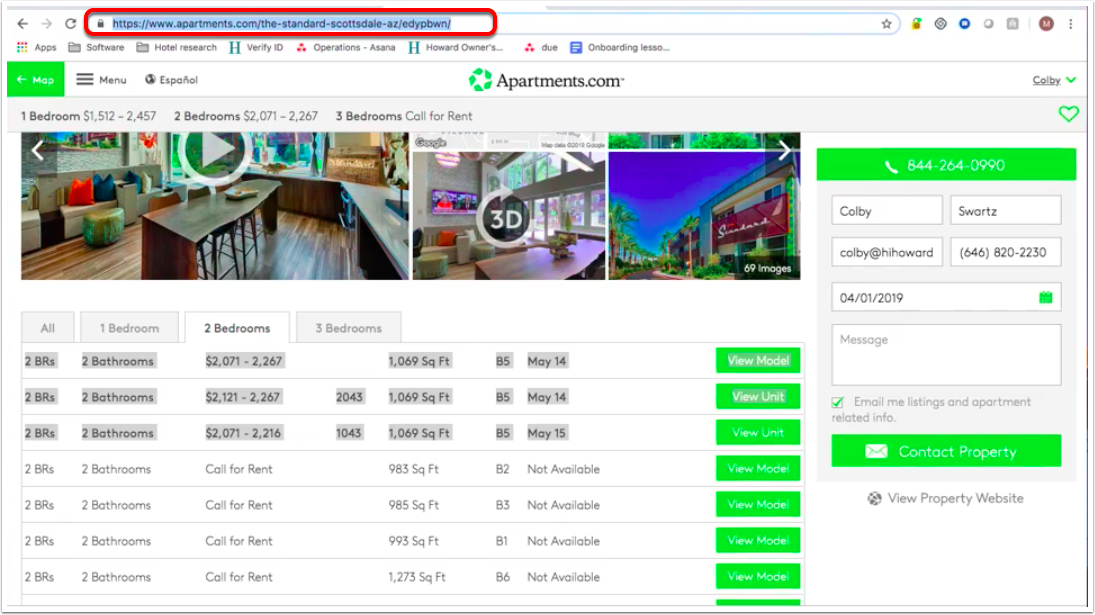Open the 3D tour thumbnail
The height and width of the screenshot is (615, 1095).
(x=508, y=215)
